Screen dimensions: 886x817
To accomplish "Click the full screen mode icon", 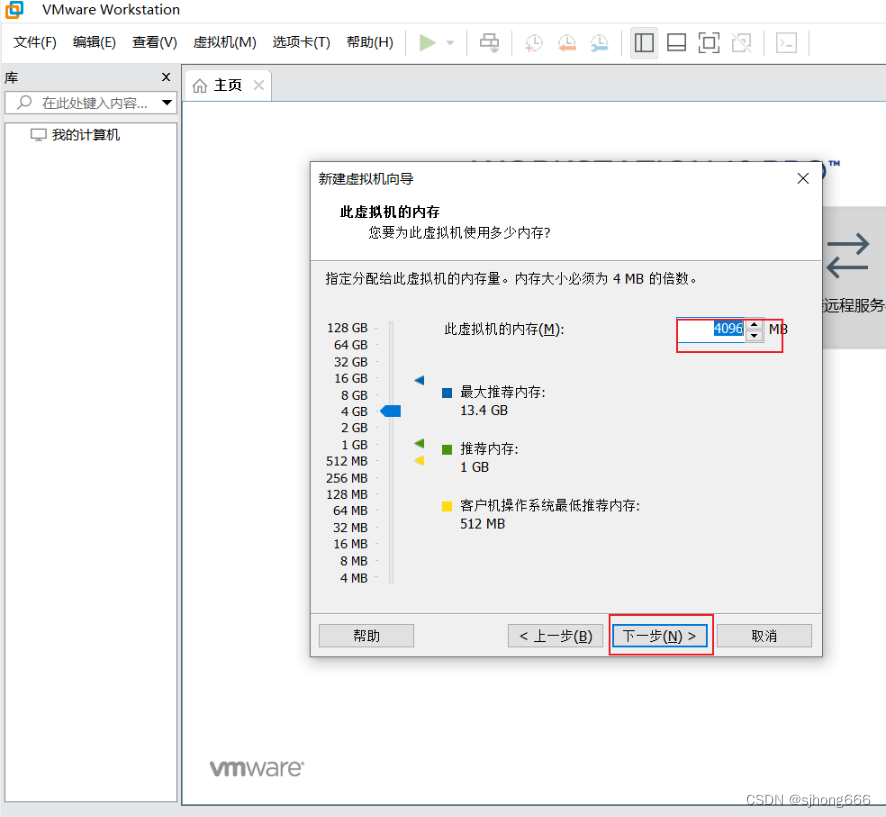I will [709, 43].
